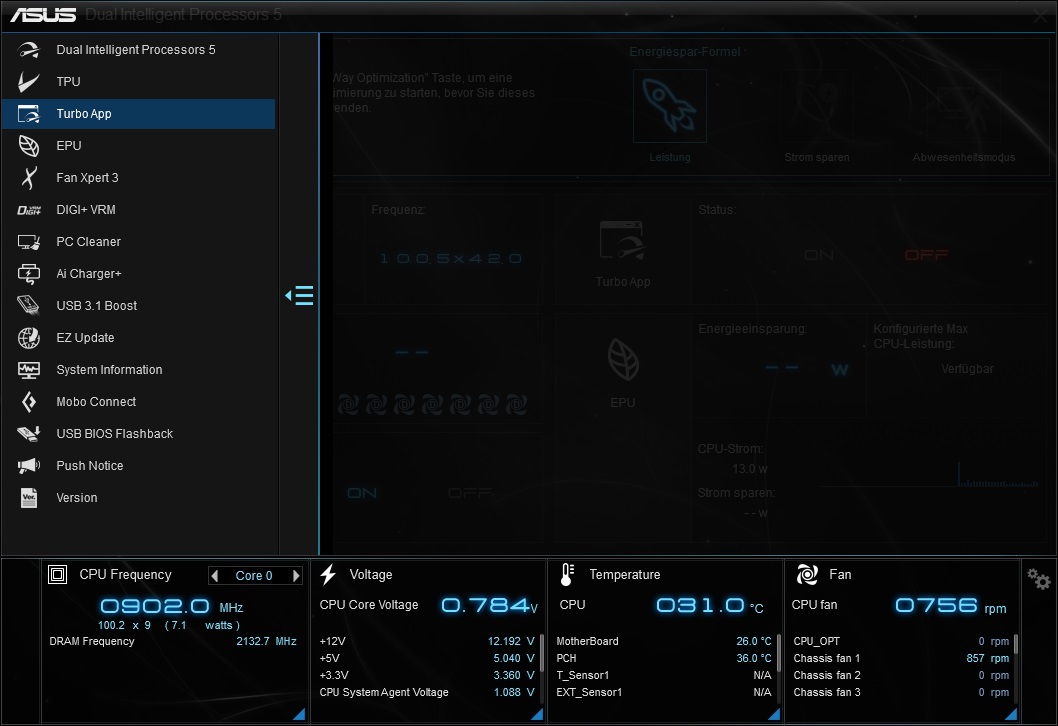Click the ASUS logo in the title bar
Viewport: 1058px width, 726px height.
point(43,15)
